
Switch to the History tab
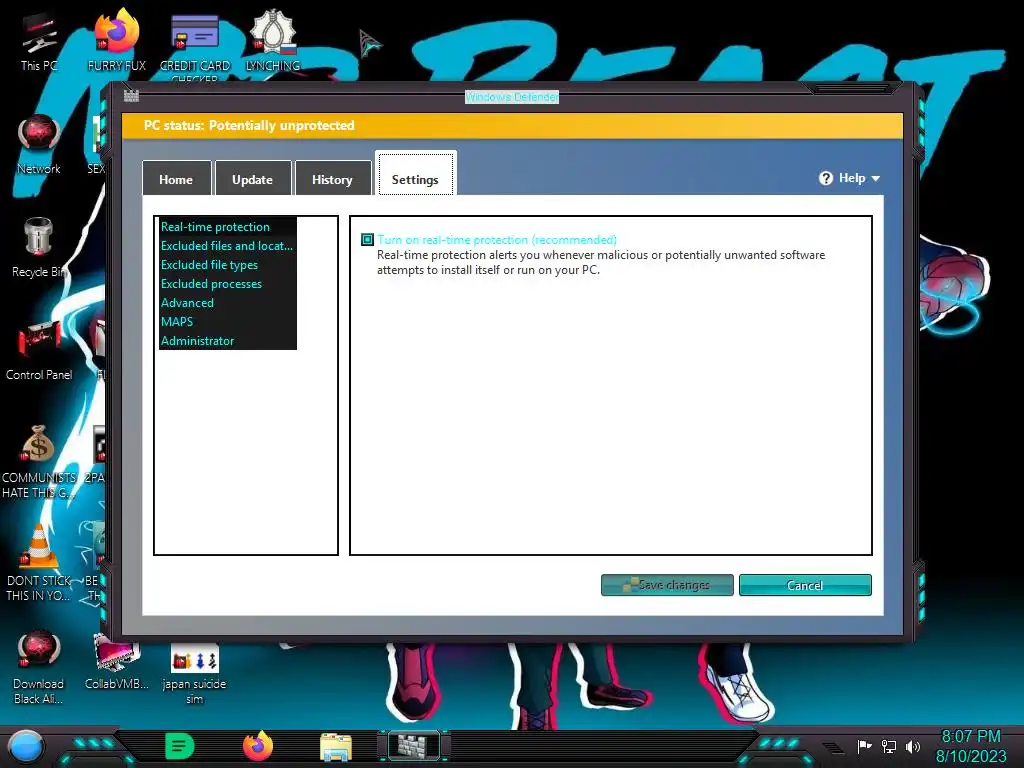click(332, 178)
